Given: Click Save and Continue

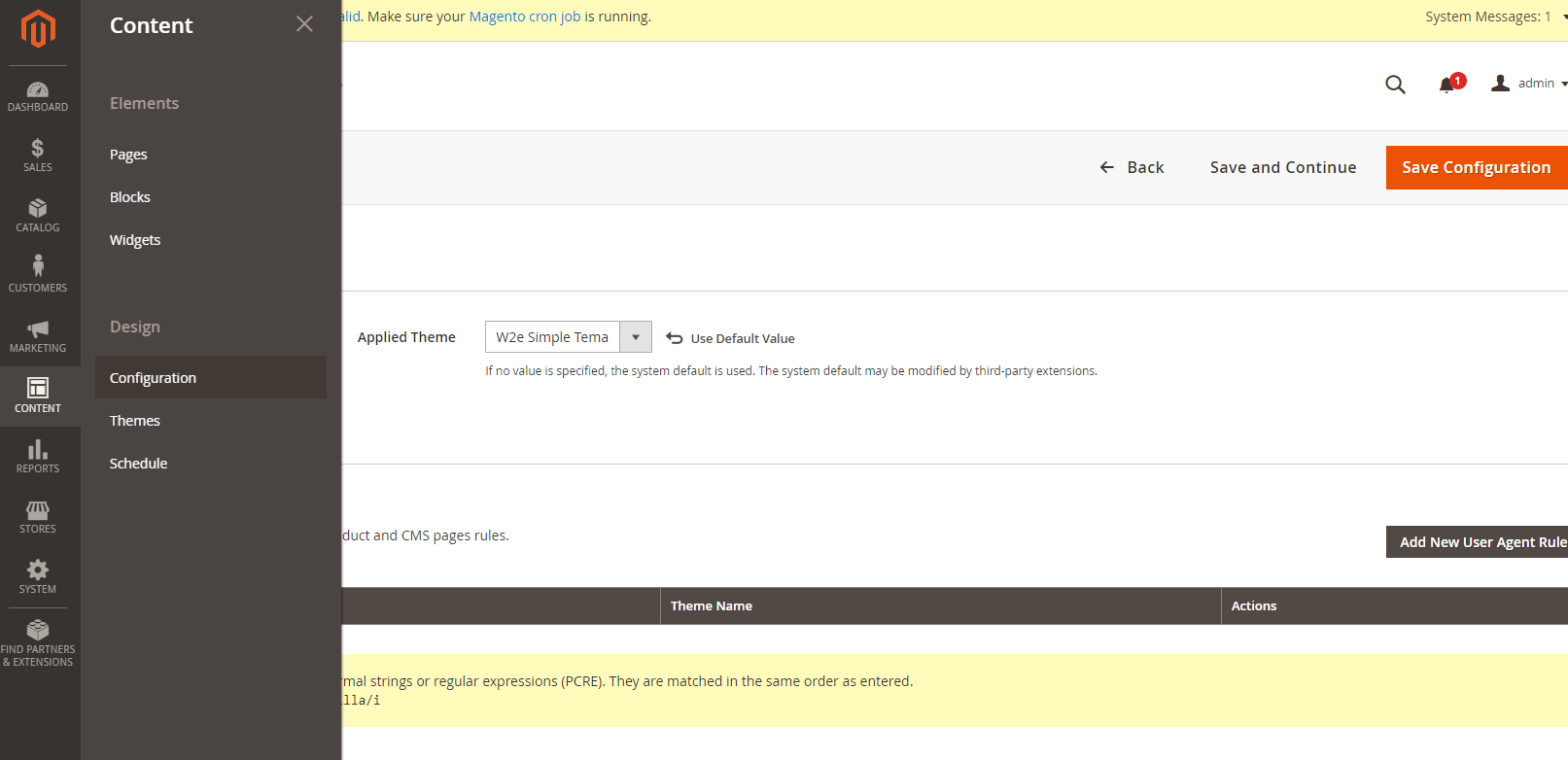Looking at the screenshot, I should pos(1283,167).
